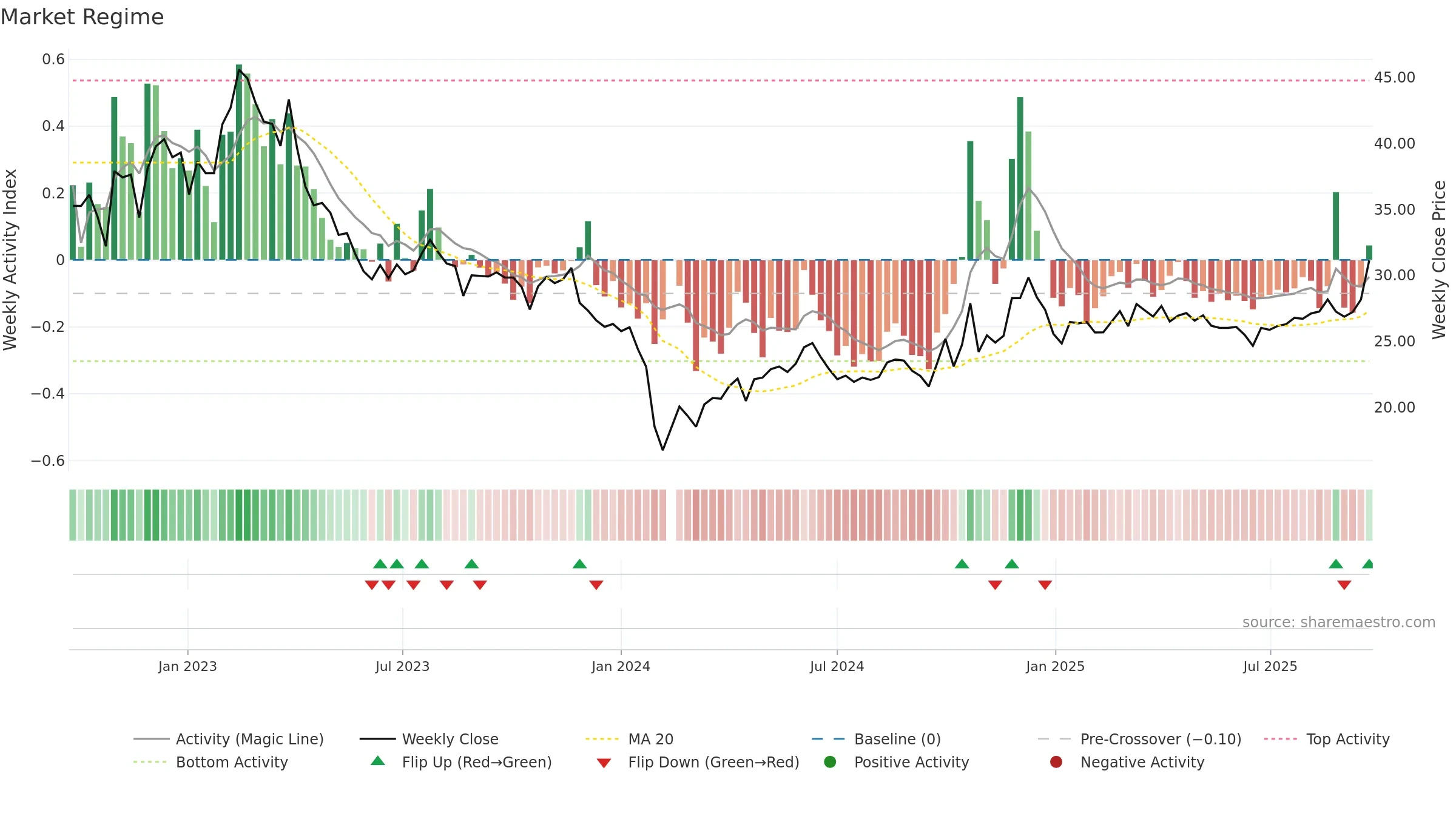Image resolution: width=1456 pixels, height=819 pixels.
Task: Click the Weekly Activity Index axis title
Action: click(x=10, y=260)
